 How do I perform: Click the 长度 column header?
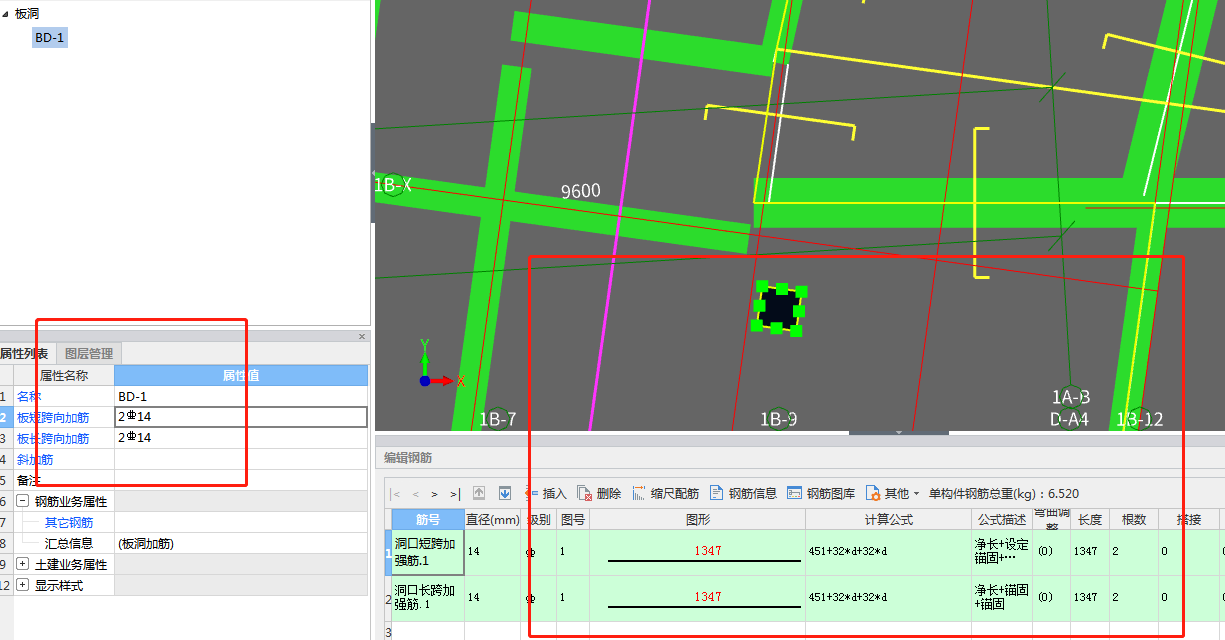click(1090, 519)
